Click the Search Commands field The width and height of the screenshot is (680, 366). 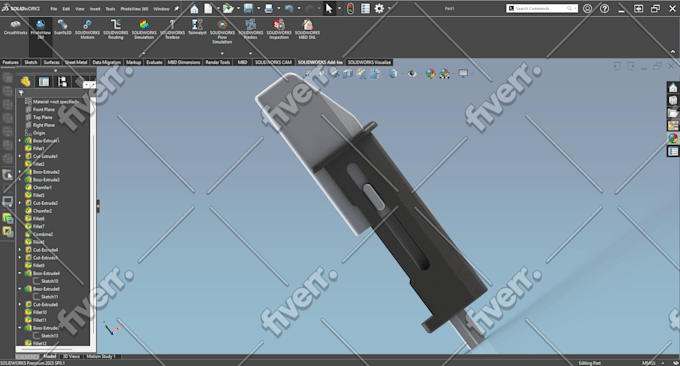(x=542, y=8)
